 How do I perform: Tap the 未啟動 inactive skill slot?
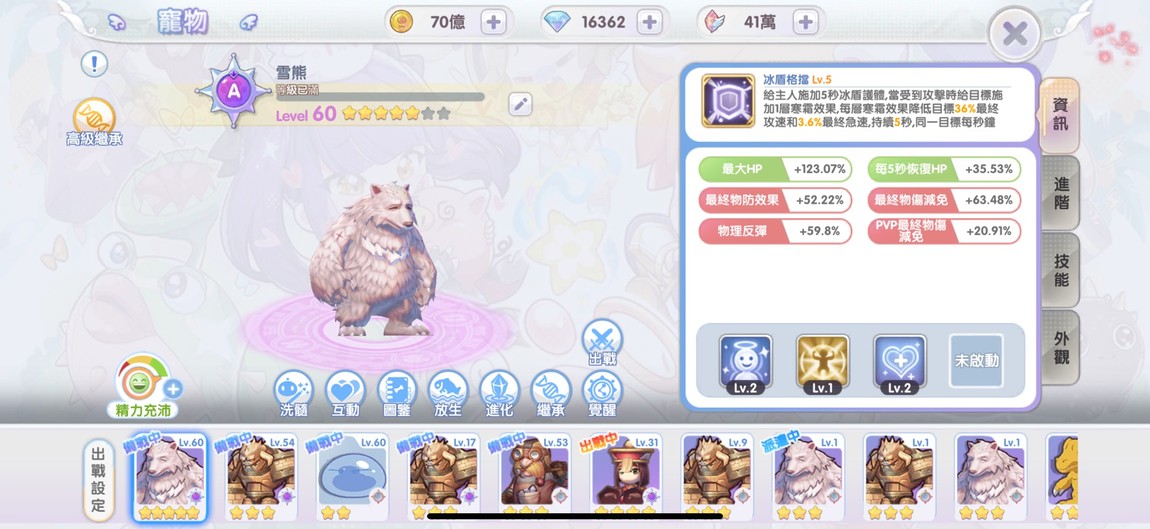(x=976, y=361)
